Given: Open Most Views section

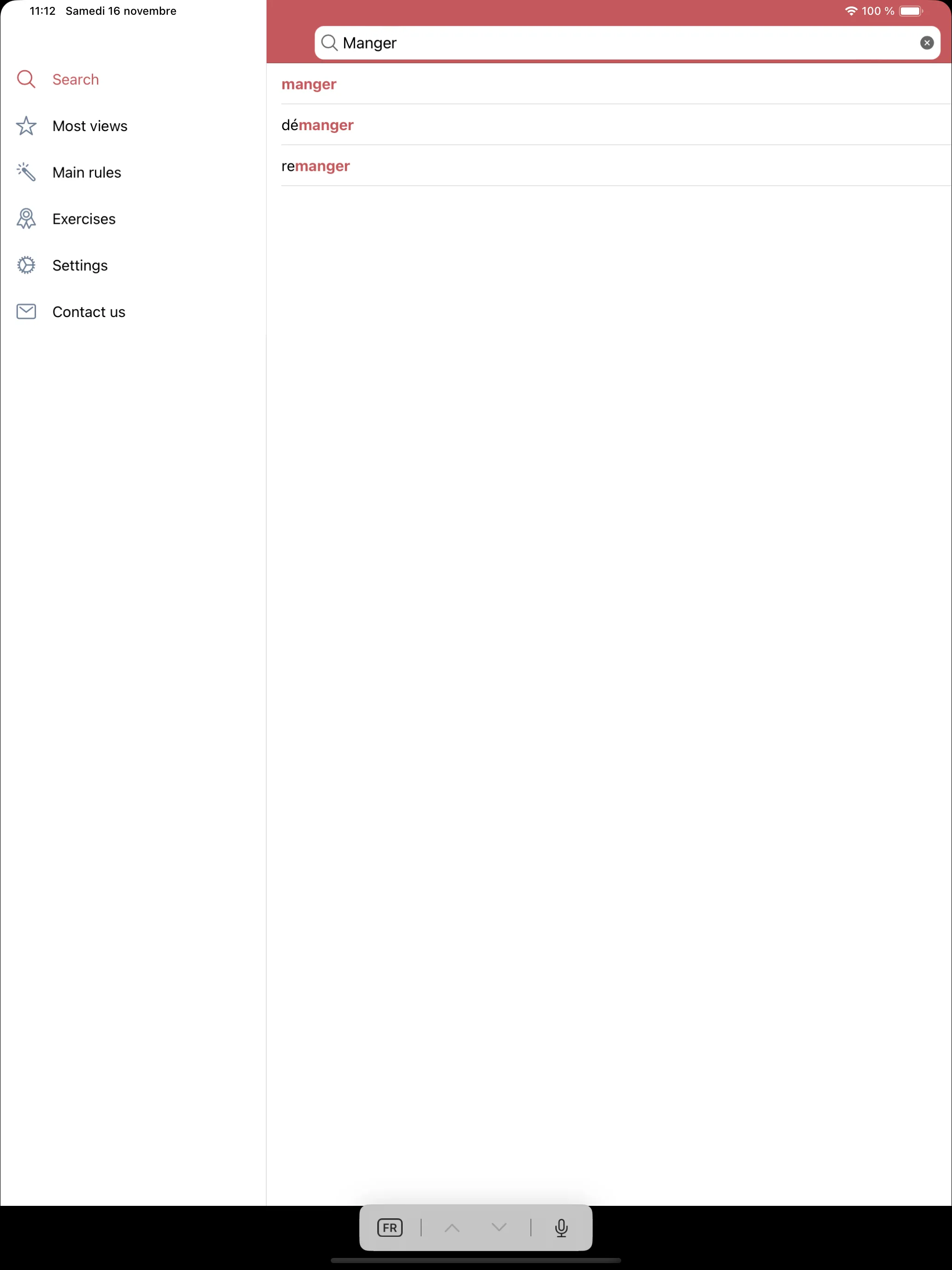Looking at the screenshot, I should coord(89,126).
